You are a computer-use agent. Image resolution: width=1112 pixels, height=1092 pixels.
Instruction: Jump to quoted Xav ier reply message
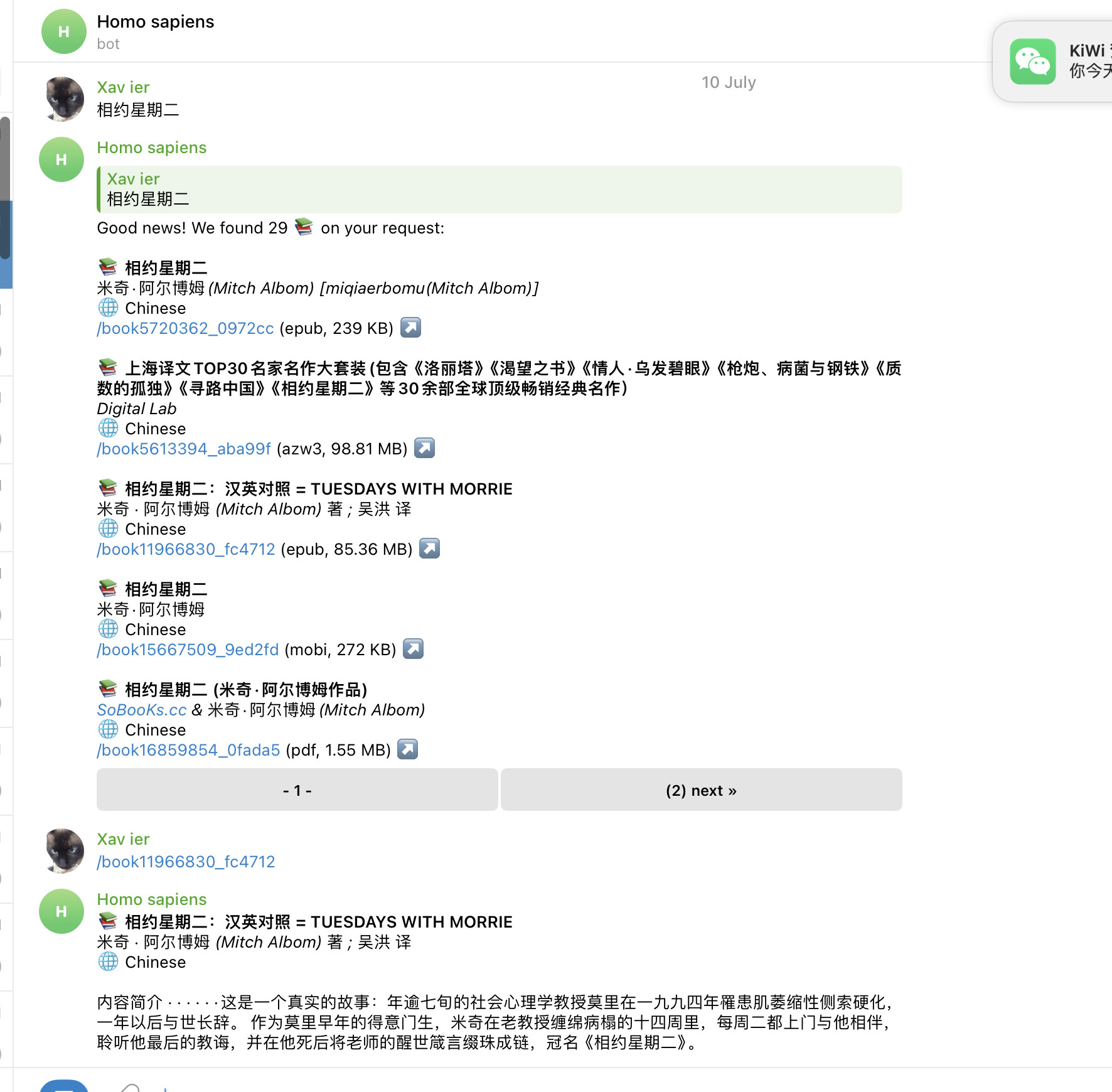500,190
